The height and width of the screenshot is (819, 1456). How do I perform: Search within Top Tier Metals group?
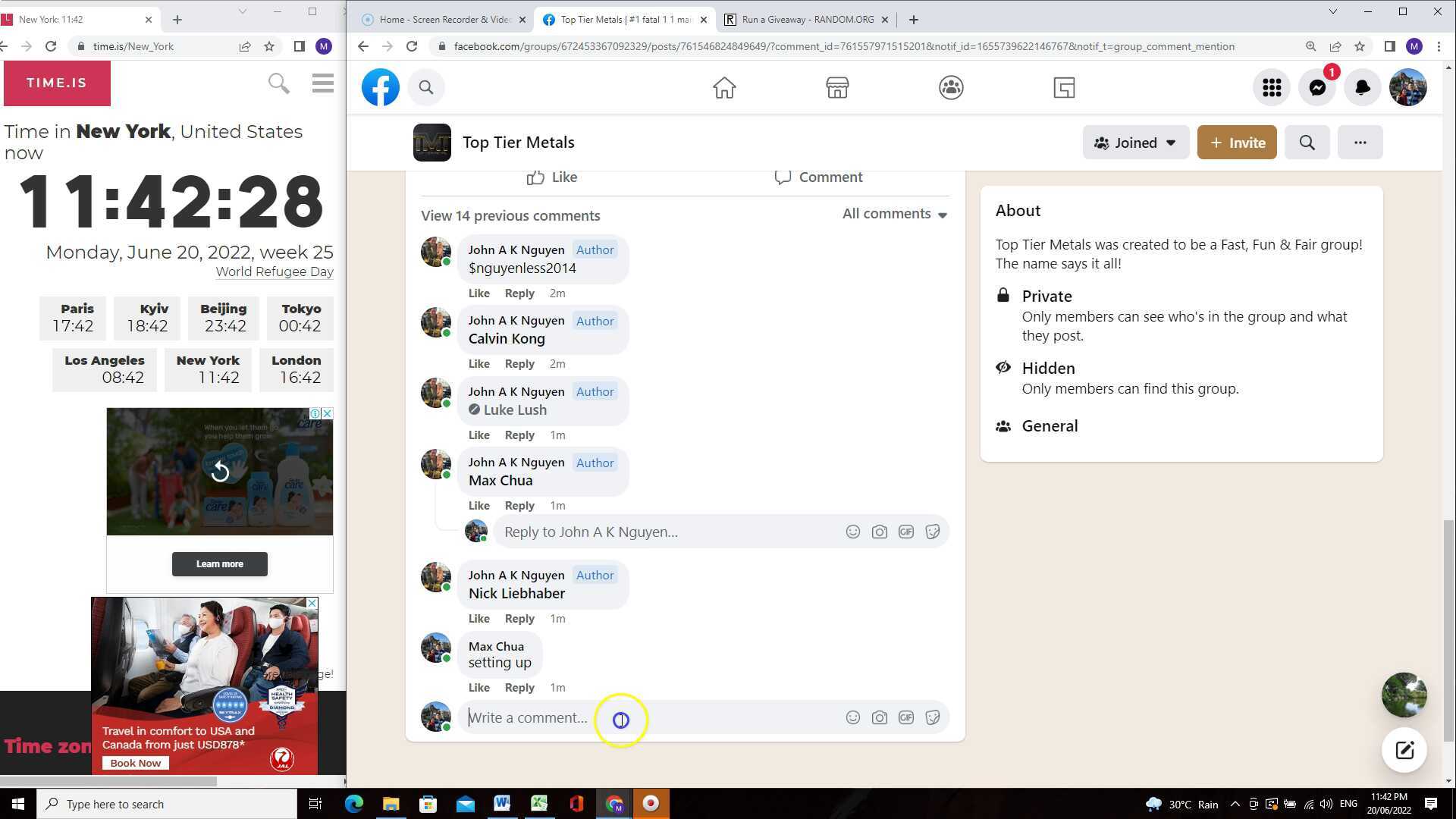(x=1307, y=143)
